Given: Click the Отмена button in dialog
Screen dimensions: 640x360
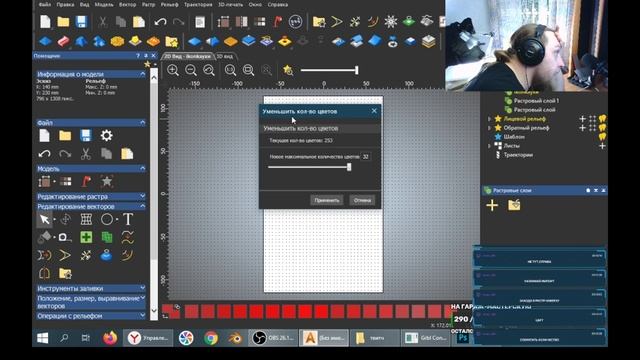Looking at the screenshot, I should (x=362, y=200).
